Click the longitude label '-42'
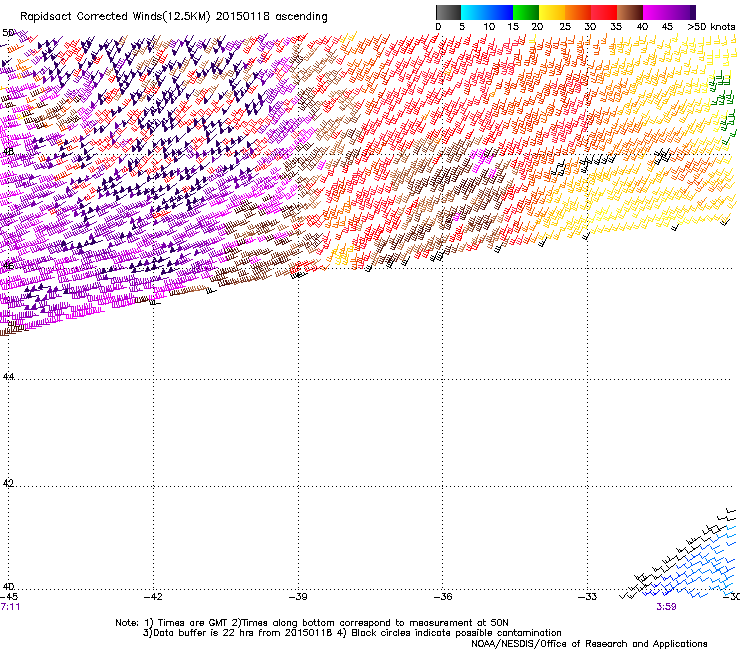 tap(153, 597)
